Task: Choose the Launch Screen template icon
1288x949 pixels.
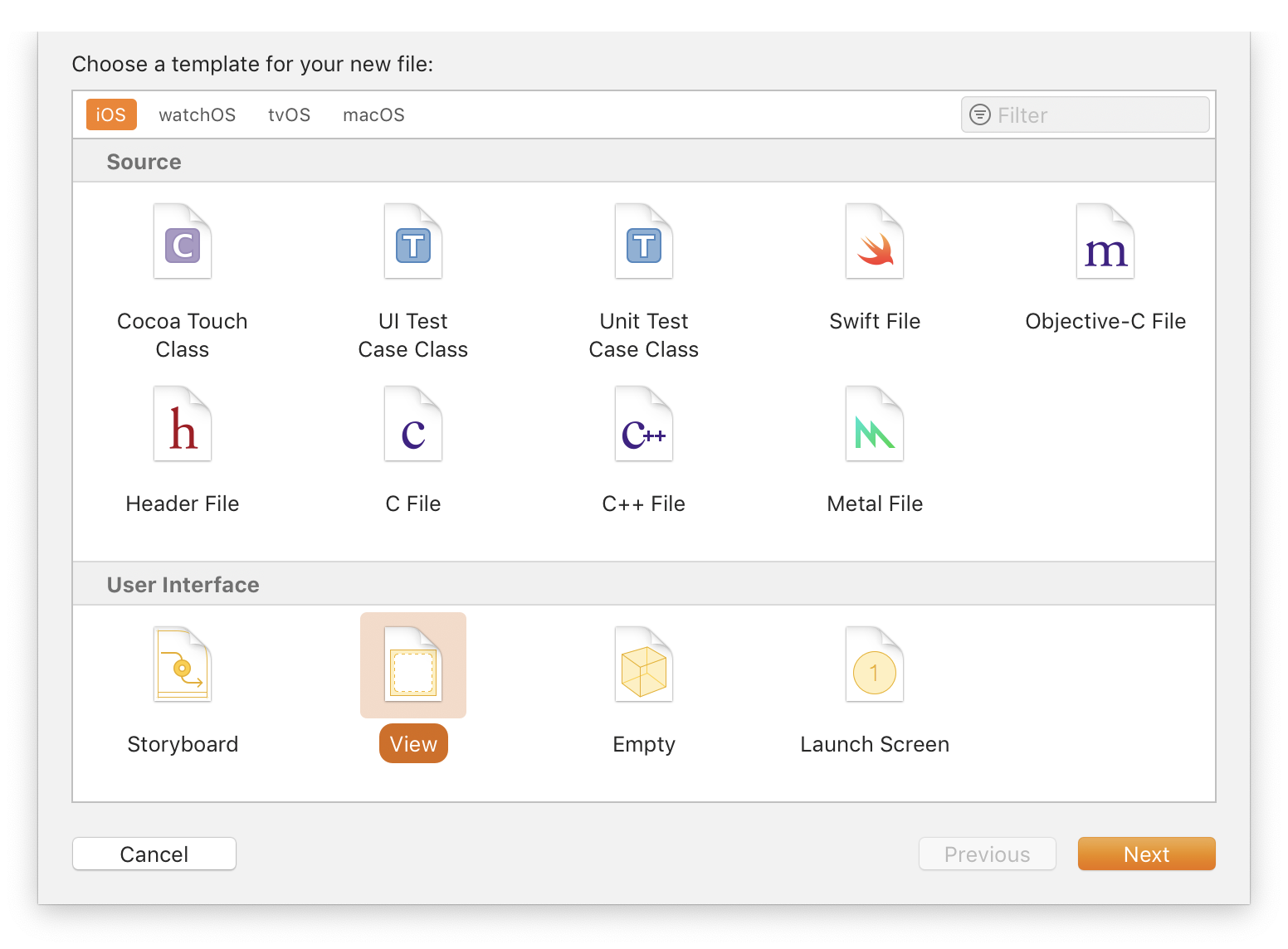Action: pyautogui.click(x=875, y=665)
